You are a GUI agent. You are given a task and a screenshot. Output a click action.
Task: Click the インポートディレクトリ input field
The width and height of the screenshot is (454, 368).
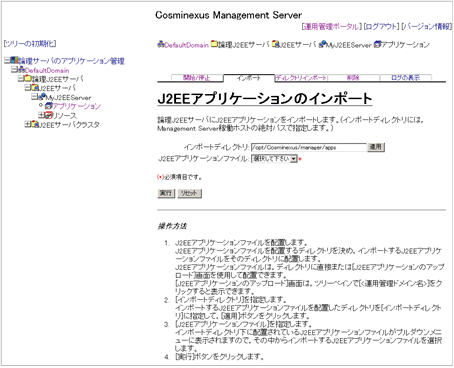click(x=308, y=147)
